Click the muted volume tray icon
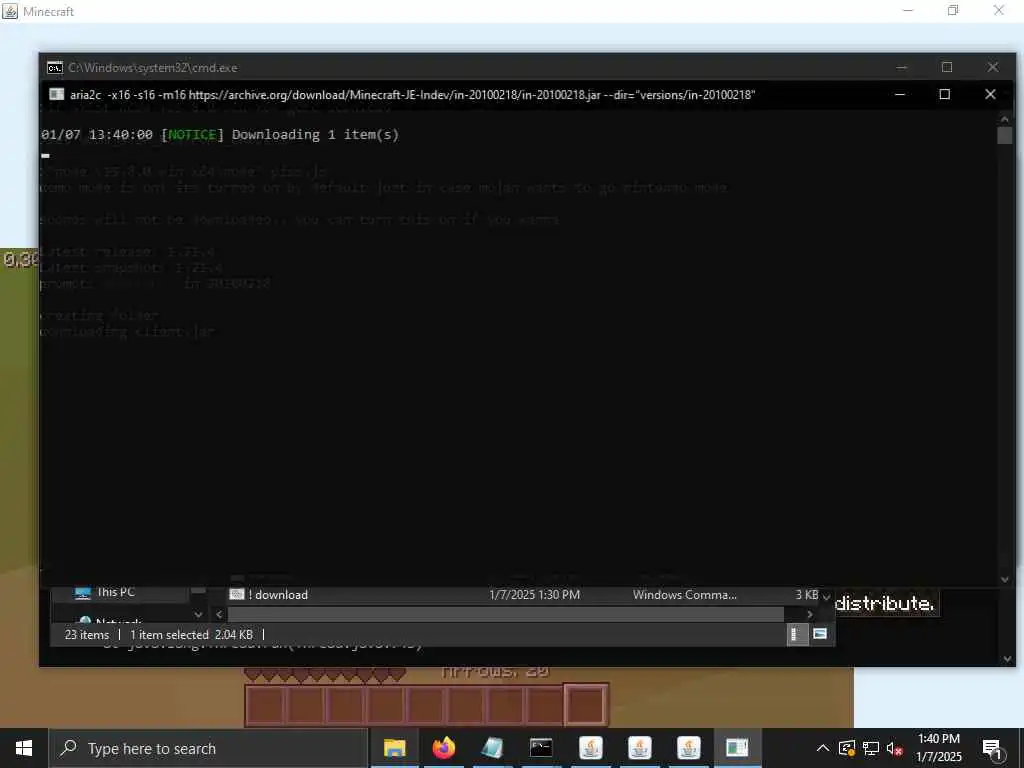The width and height of the screenshot is (1024, 768). point(894,748)
